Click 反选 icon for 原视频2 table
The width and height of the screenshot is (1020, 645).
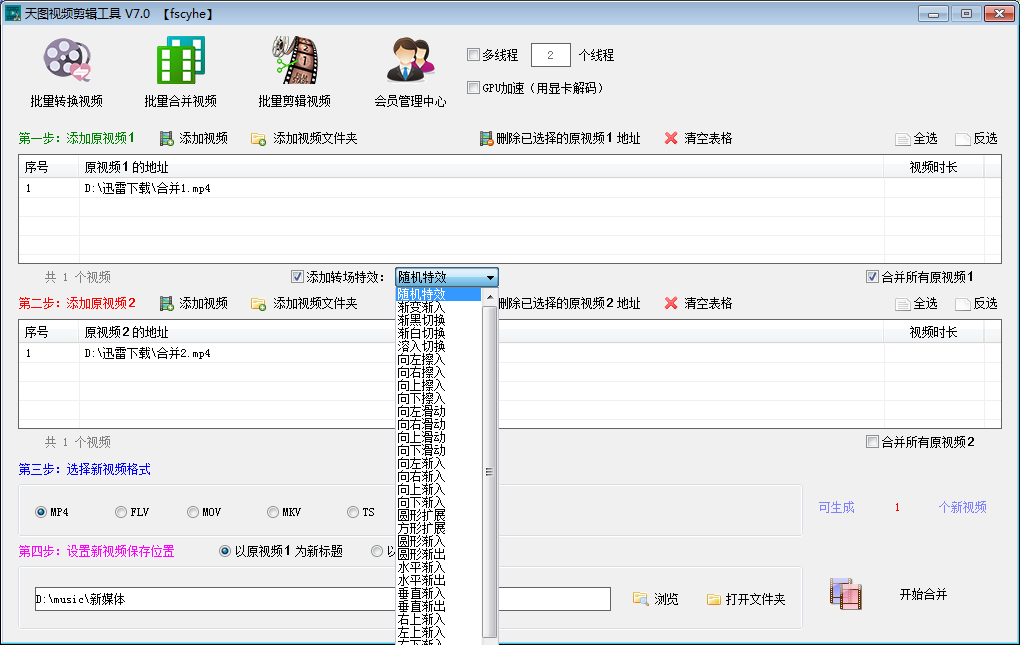click(x=962, y=304)
